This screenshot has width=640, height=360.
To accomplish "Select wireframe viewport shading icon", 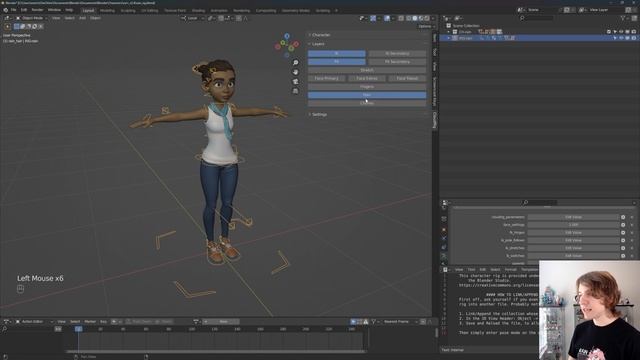I will 409,18.
